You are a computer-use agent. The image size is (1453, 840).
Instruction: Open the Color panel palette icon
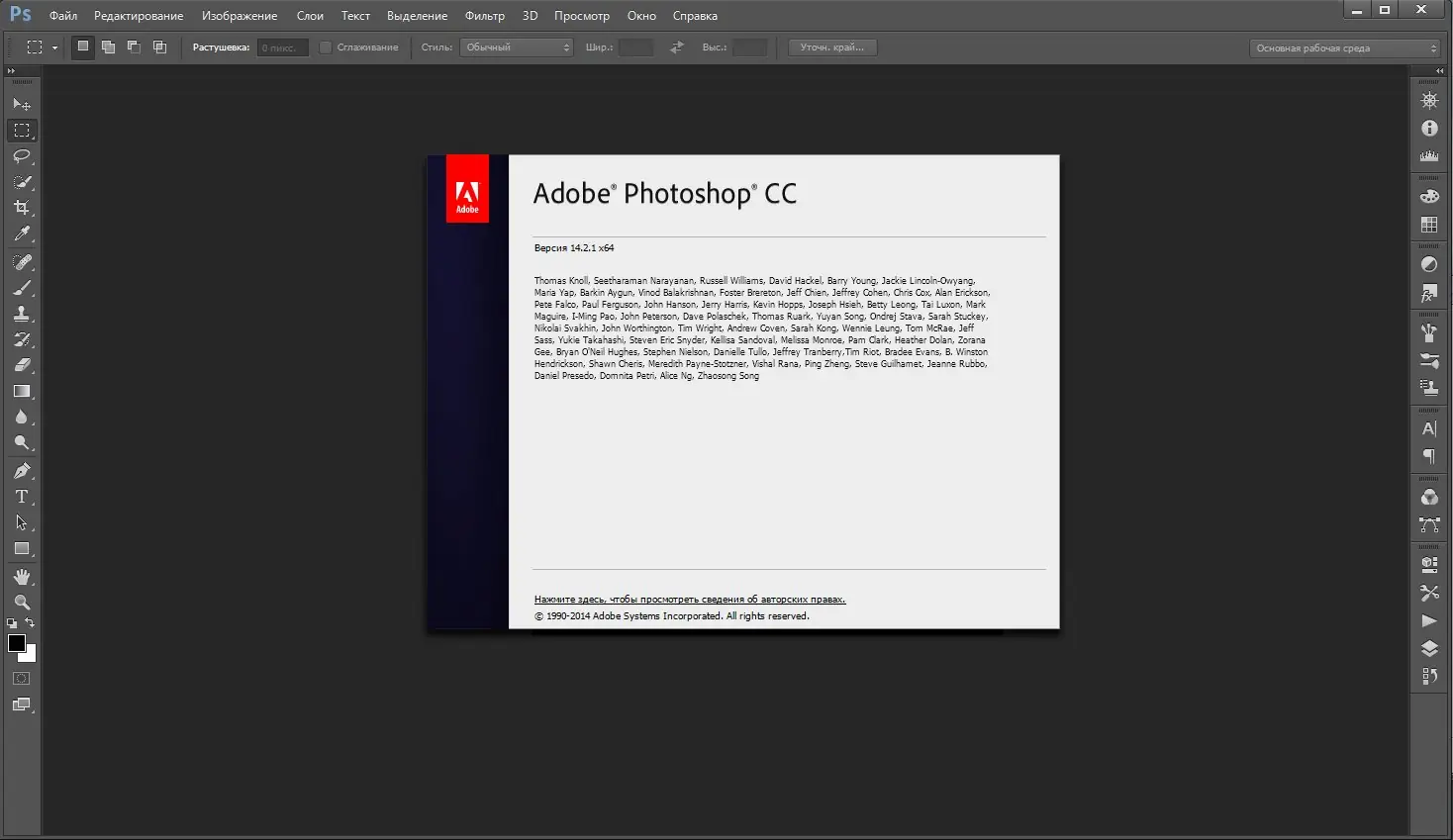point(1429,197)
